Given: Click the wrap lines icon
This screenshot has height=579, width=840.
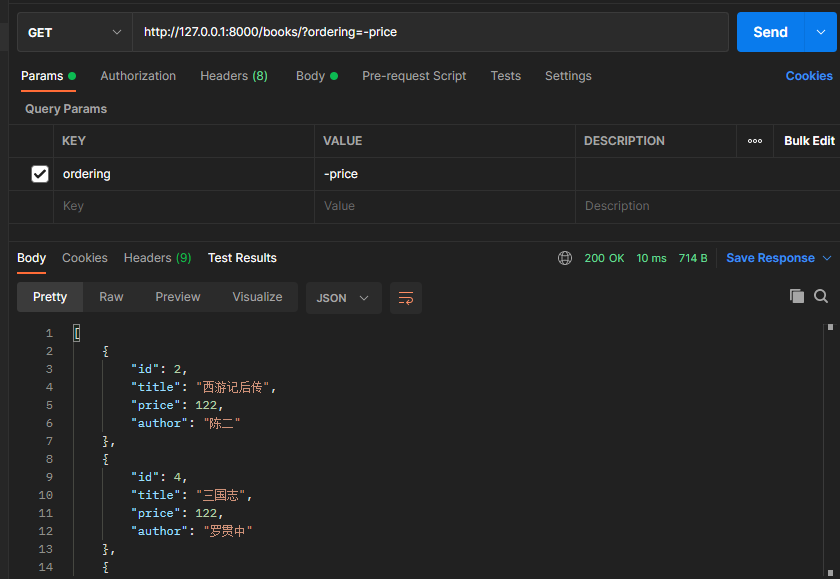Looking at the screenshot, I should (406, 298).
